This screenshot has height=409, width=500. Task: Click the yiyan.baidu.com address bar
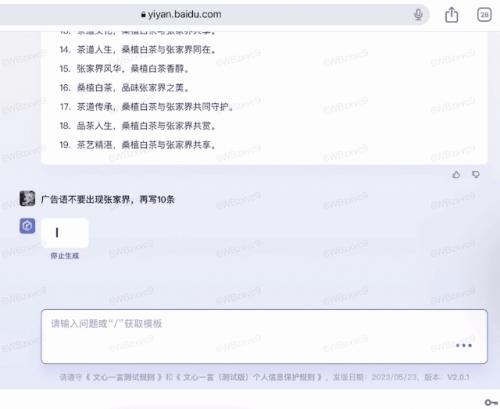pos(213,14)
